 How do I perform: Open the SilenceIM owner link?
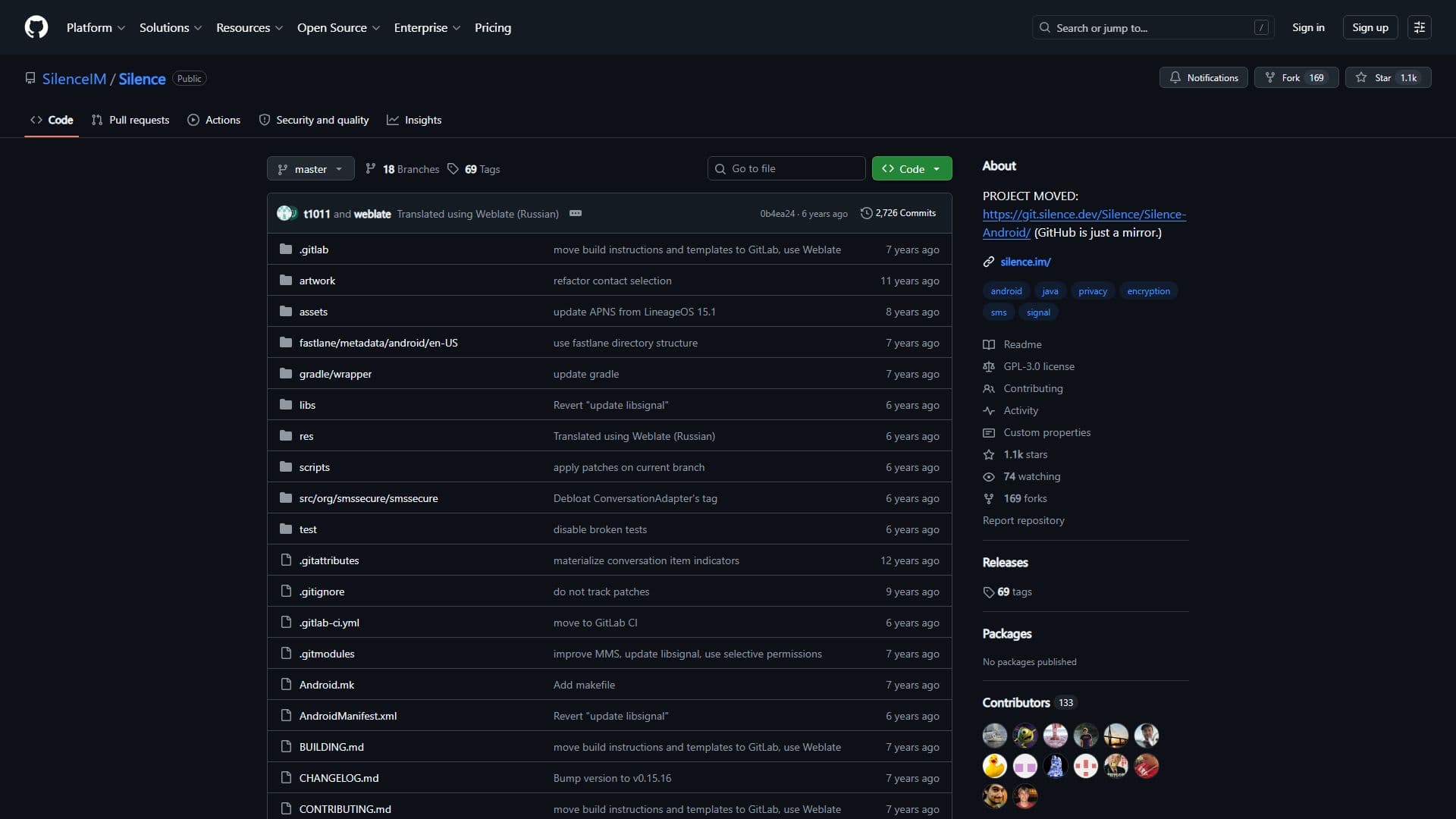(x=74, y=79)
